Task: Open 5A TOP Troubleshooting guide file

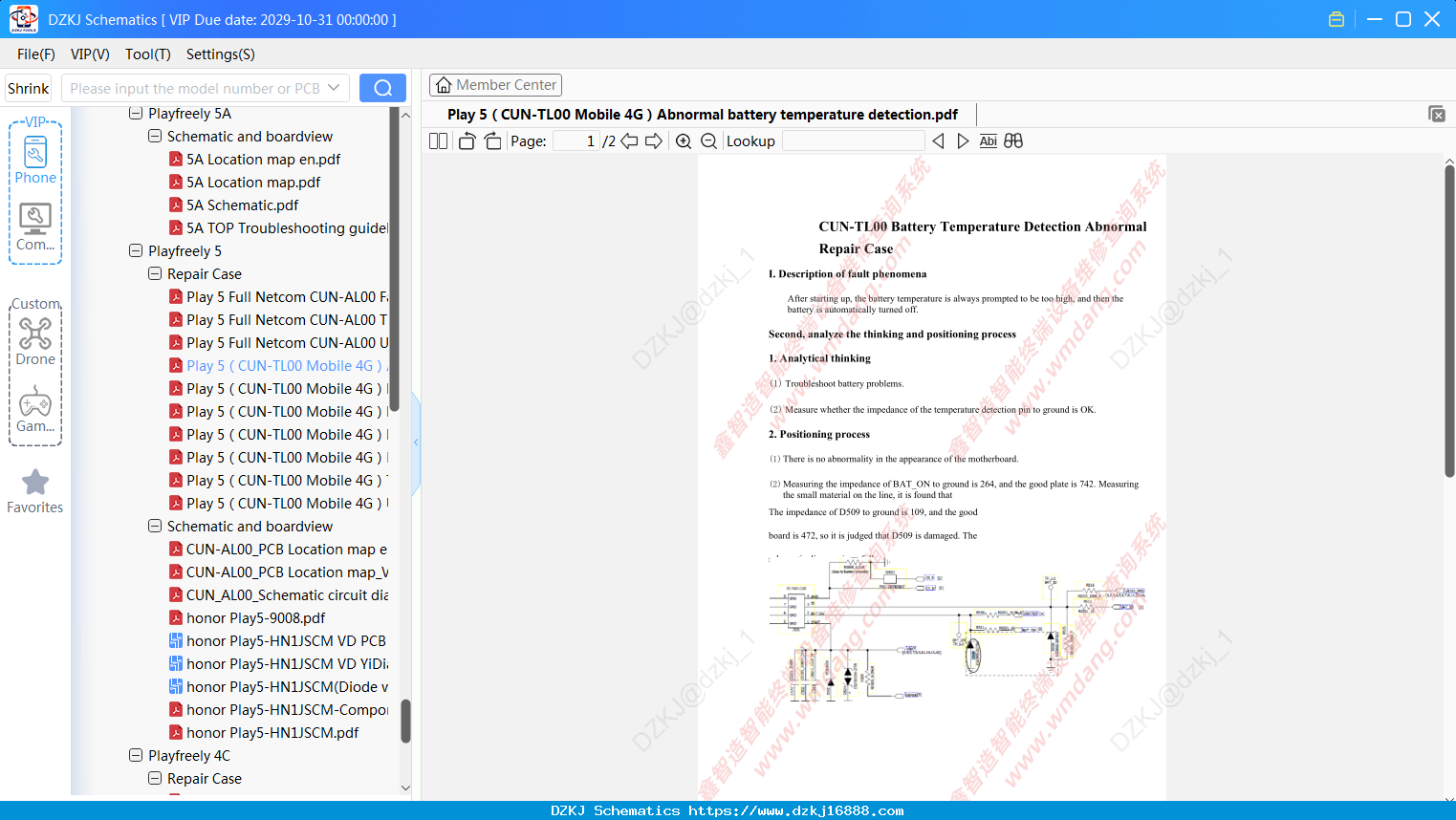Action: point(287,227)
